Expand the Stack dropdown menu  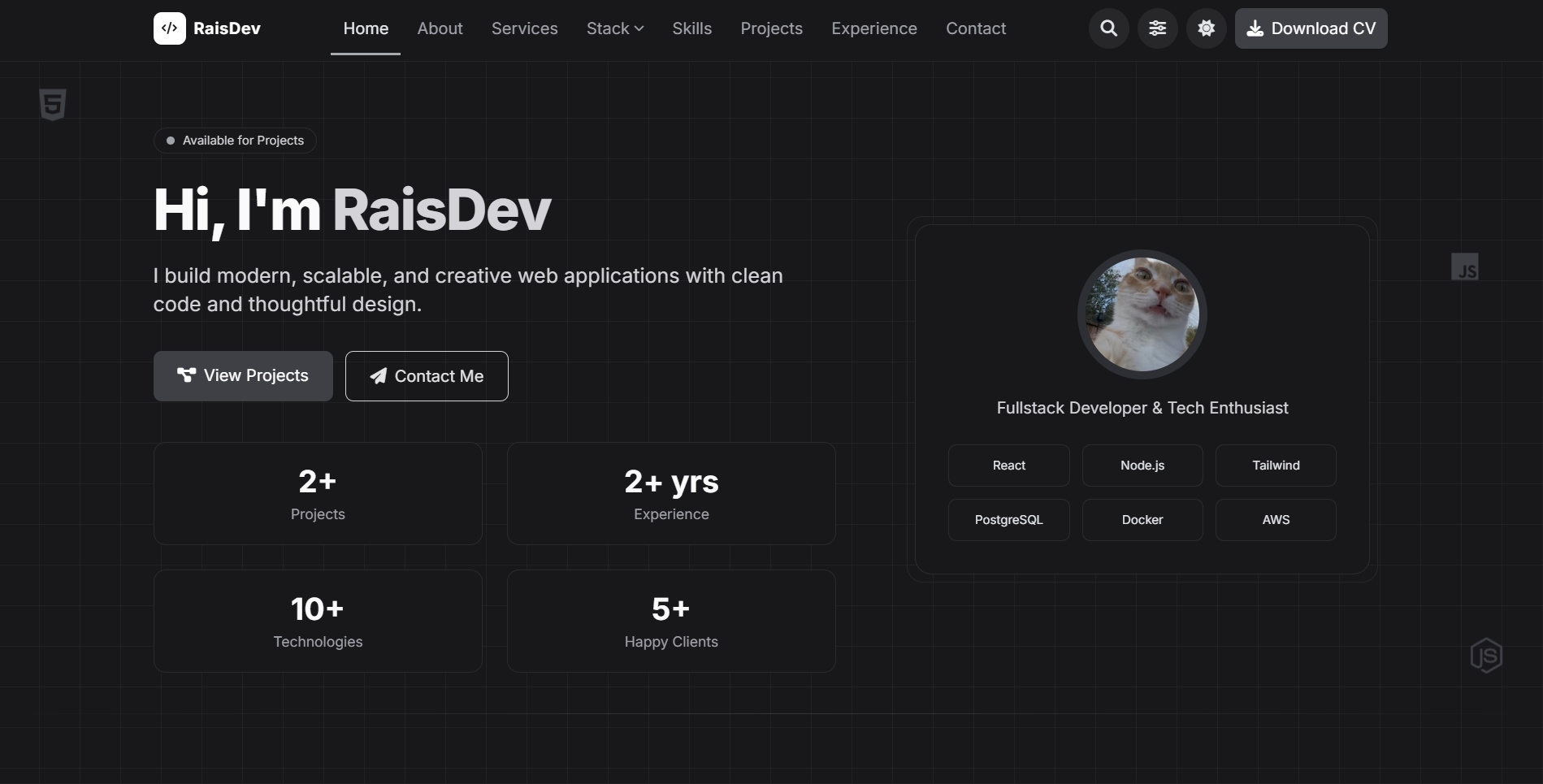click(x=614, y=28)
